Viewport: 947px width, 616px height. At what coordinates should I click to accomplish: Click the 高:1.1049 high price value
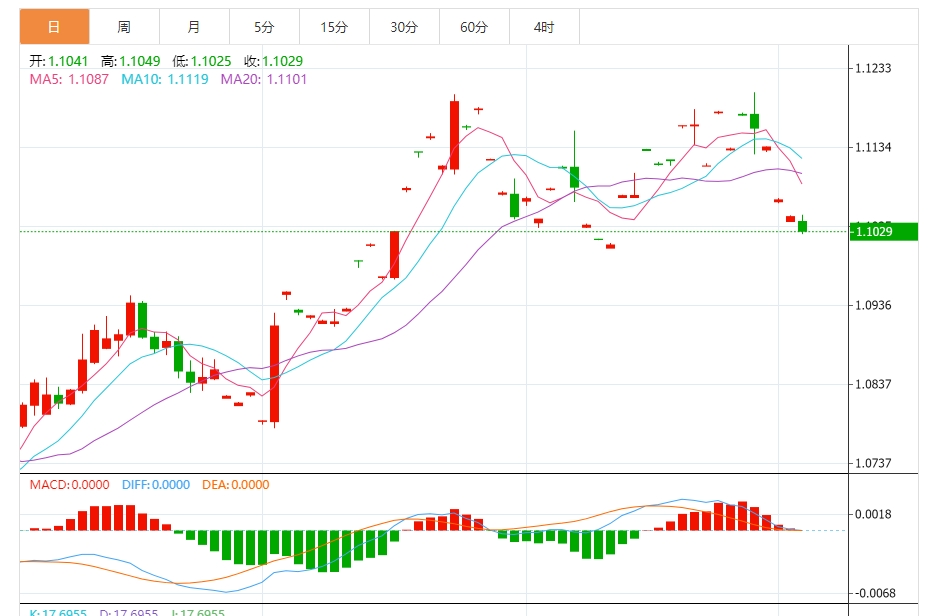(x=130, y=61)
